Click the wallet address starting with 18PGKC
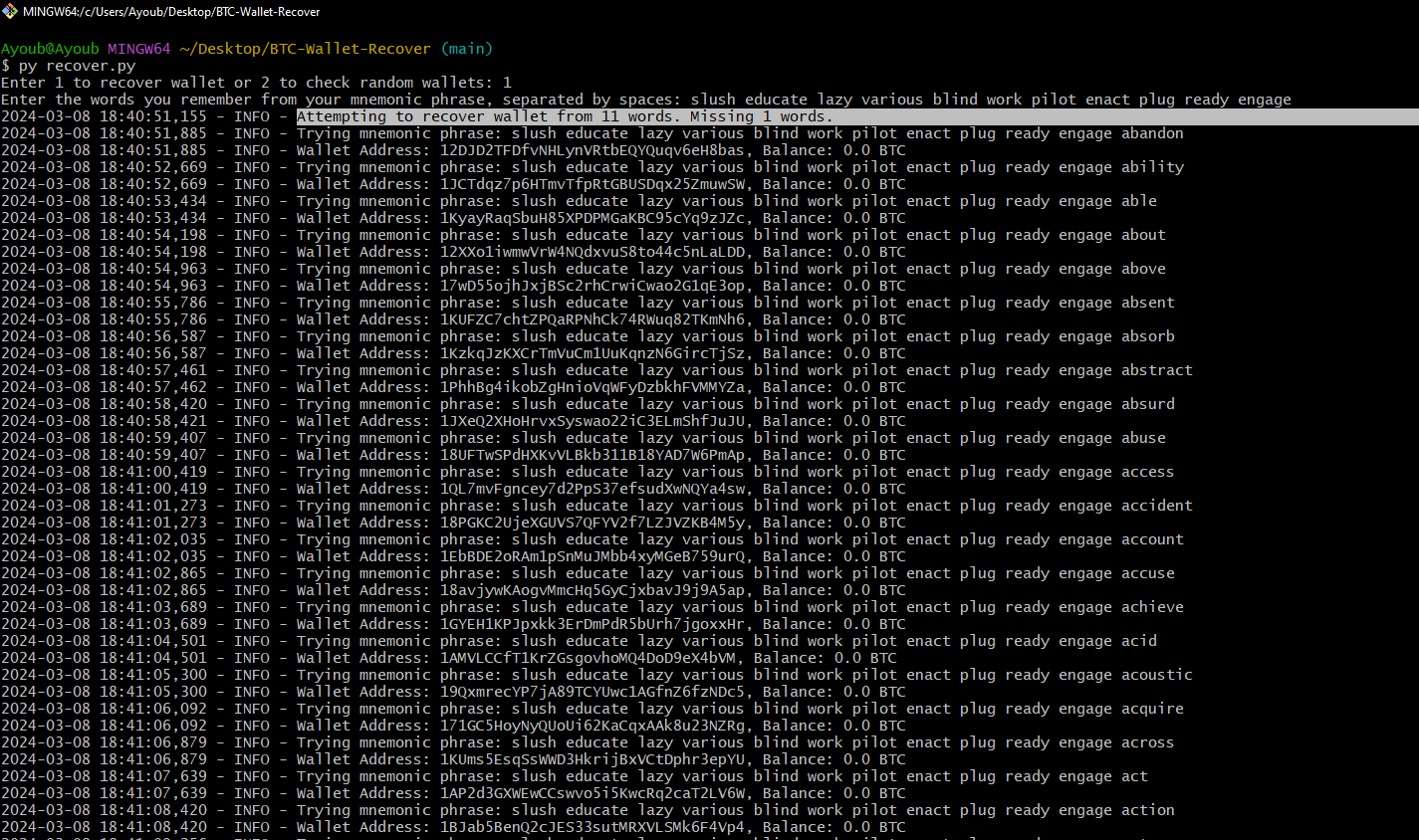 click(592, 523)
